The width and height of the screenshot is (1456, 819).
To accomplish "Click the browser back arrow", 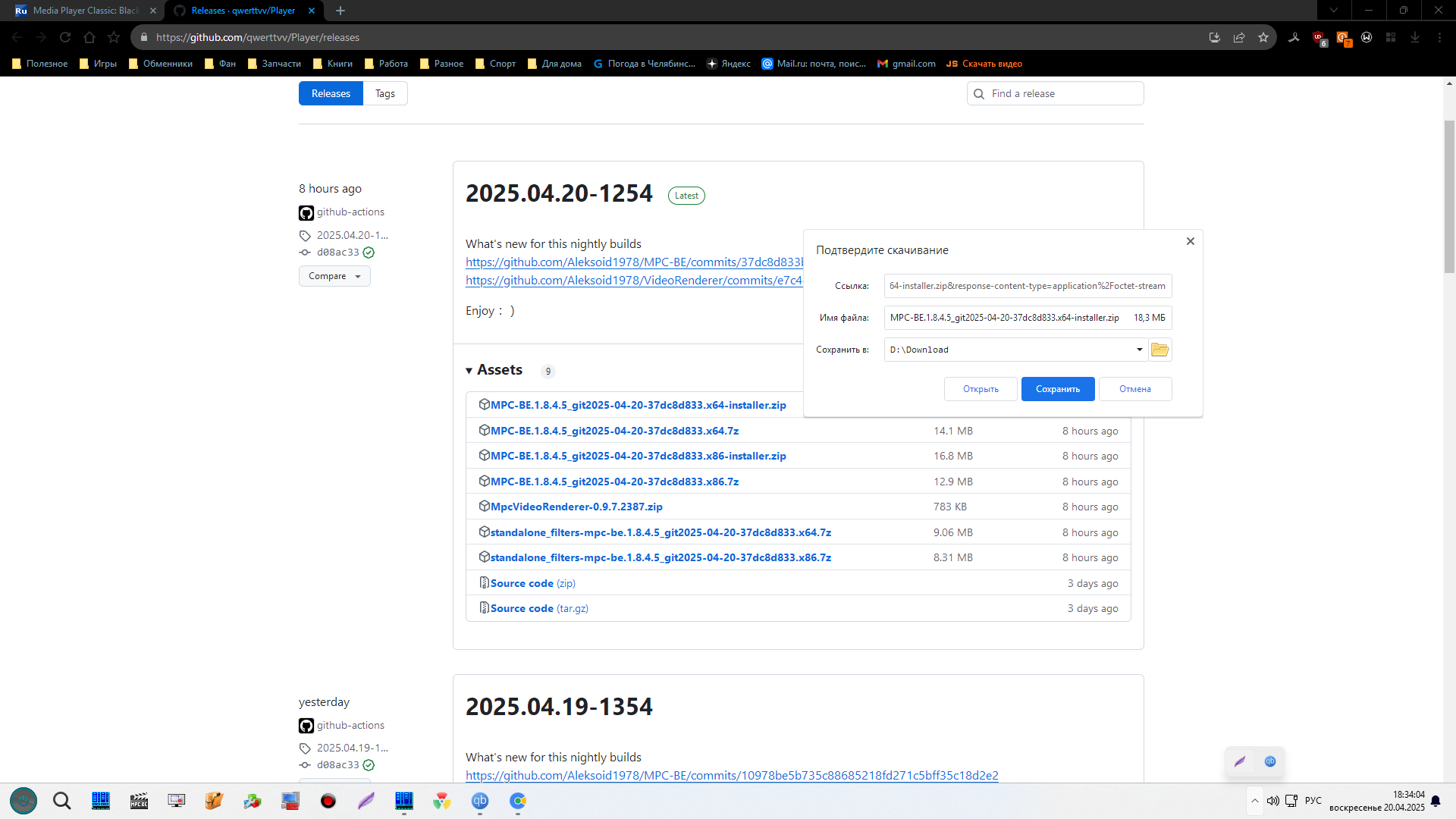I will (x=17, y=37).
